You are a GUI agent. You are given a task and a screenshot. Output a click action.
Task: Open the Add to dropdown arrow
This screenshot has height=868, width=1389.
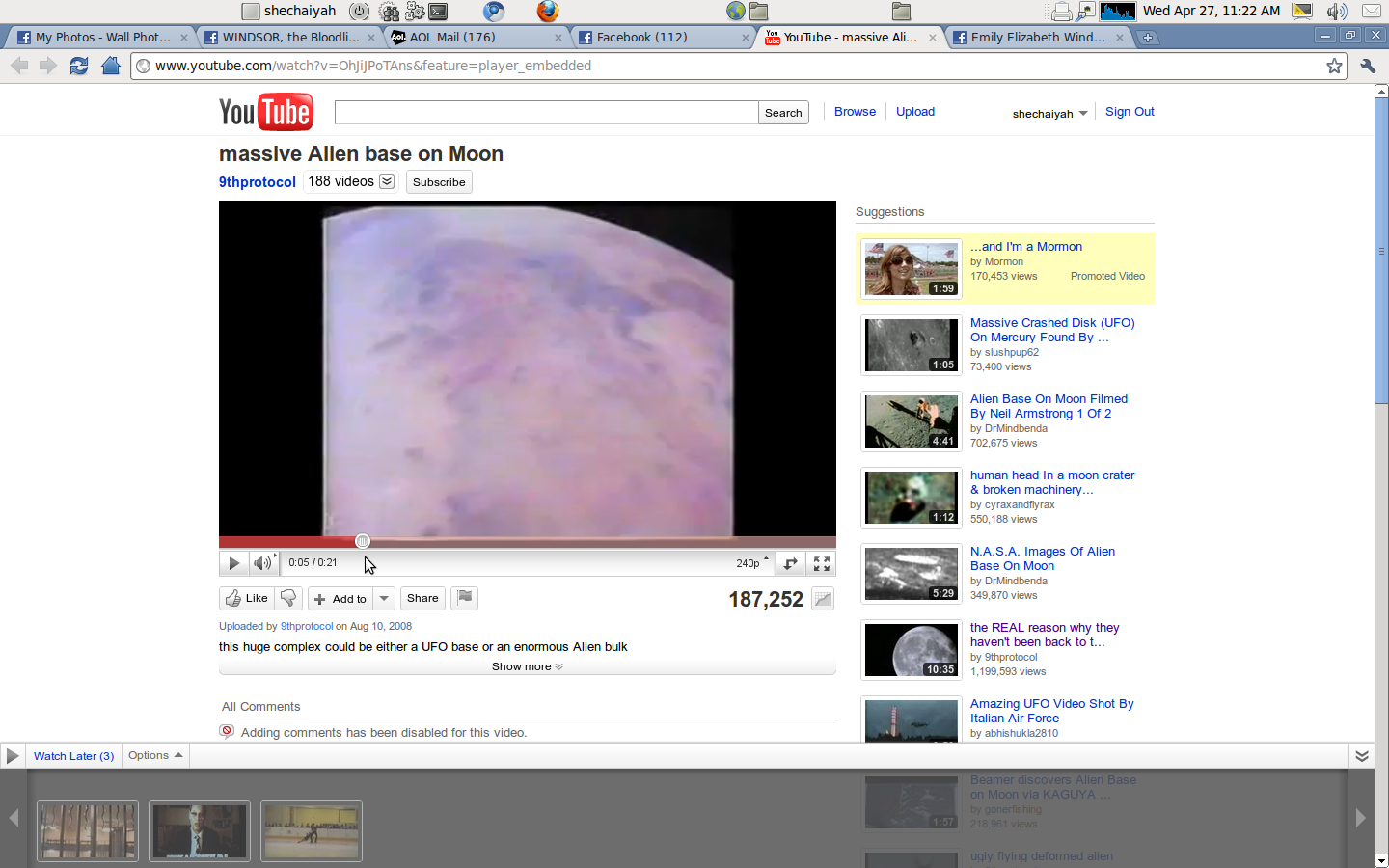pyautogui.click(x=384, y=599)
